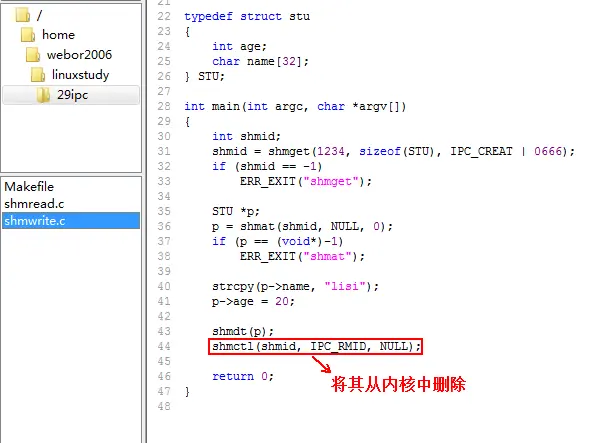
Task: Open shmread.c in file list
Action: click(x=34, y=204)
